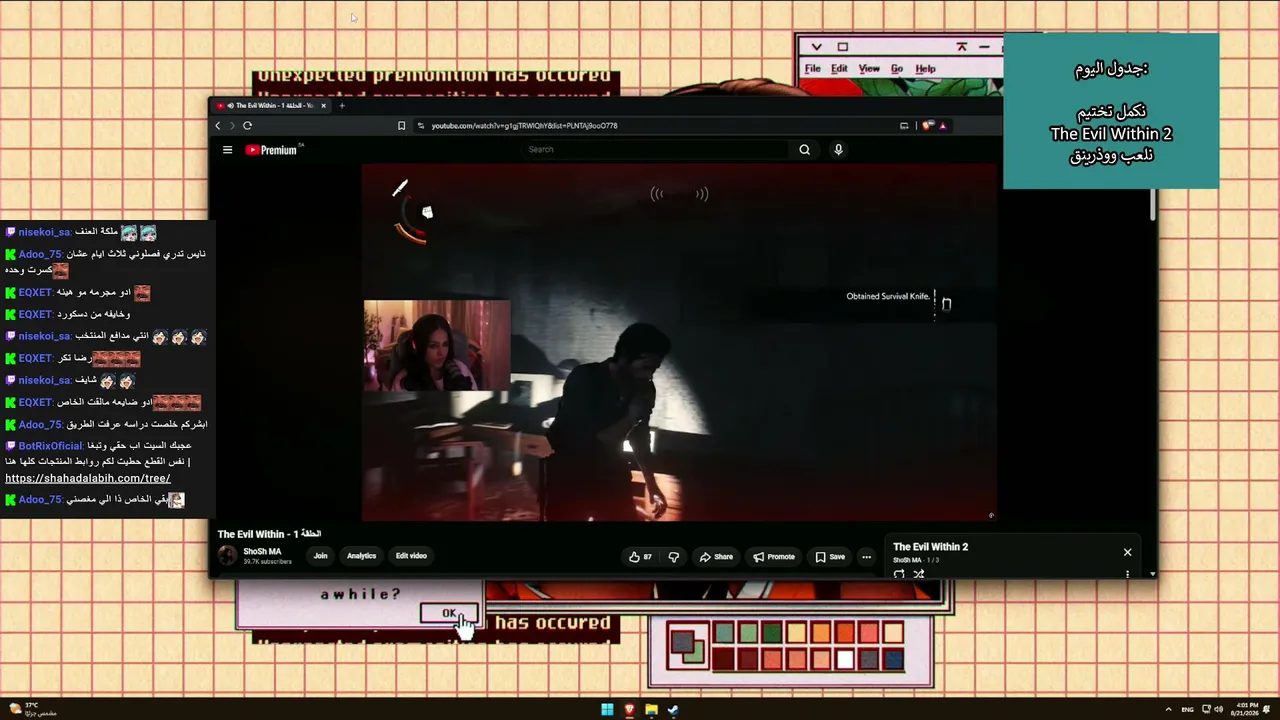Open Analytics for this video
1280x720 pixels.
coord(361,556)
